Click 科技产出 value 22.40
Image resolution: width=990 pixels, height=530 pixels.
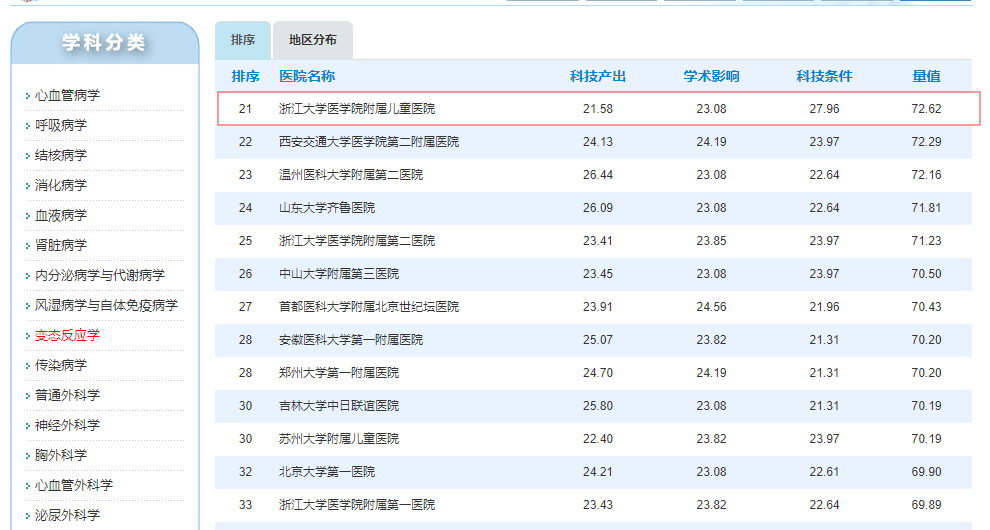click(598, 438)
